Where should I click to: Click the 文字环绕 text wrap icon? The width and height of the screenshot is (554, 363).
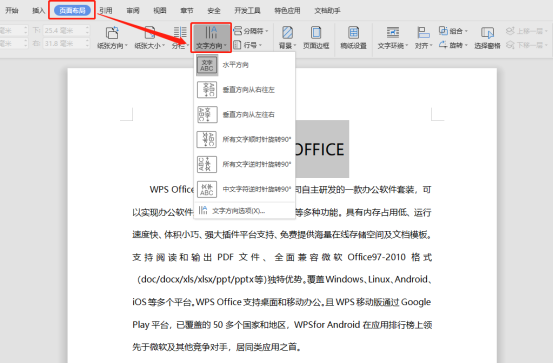[x=393, y=33]
